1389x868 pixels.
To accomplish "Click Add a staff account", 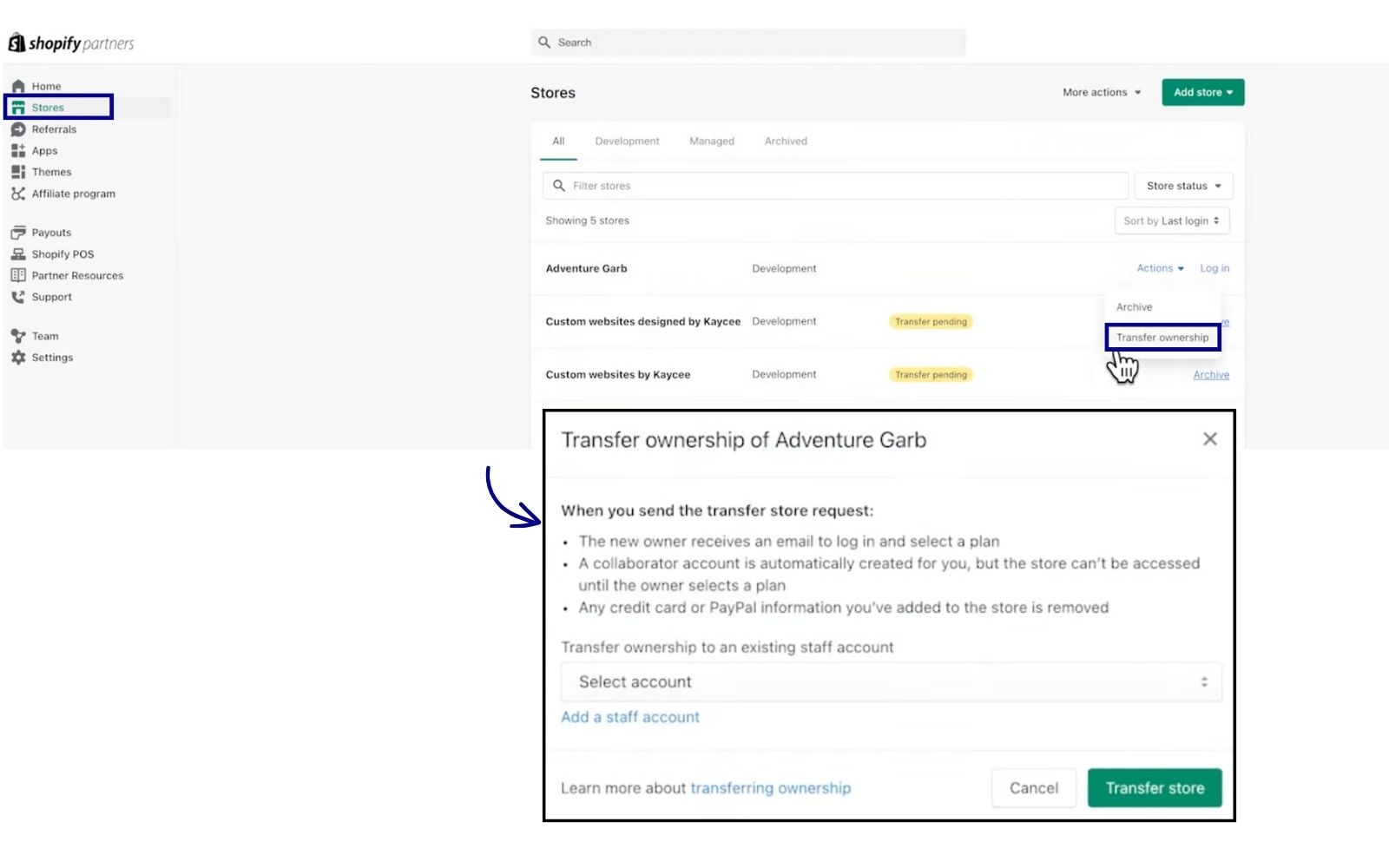I will (629, 716).
